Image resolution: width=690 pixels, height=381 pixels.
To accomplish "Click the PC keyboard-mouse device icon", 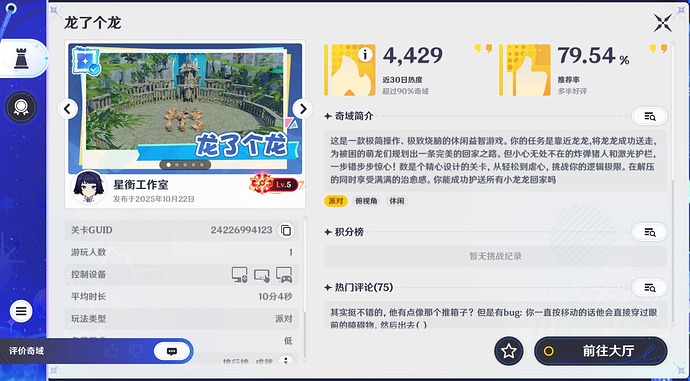I will 240,275.
